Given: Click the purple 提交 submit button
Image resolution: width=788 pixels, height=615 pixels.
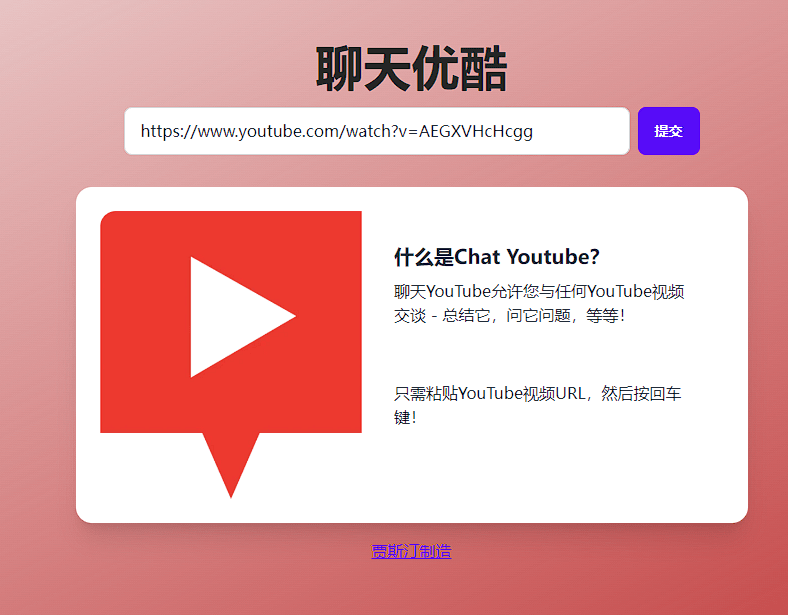Looking at the screenshot, I should tap(668, 131).
